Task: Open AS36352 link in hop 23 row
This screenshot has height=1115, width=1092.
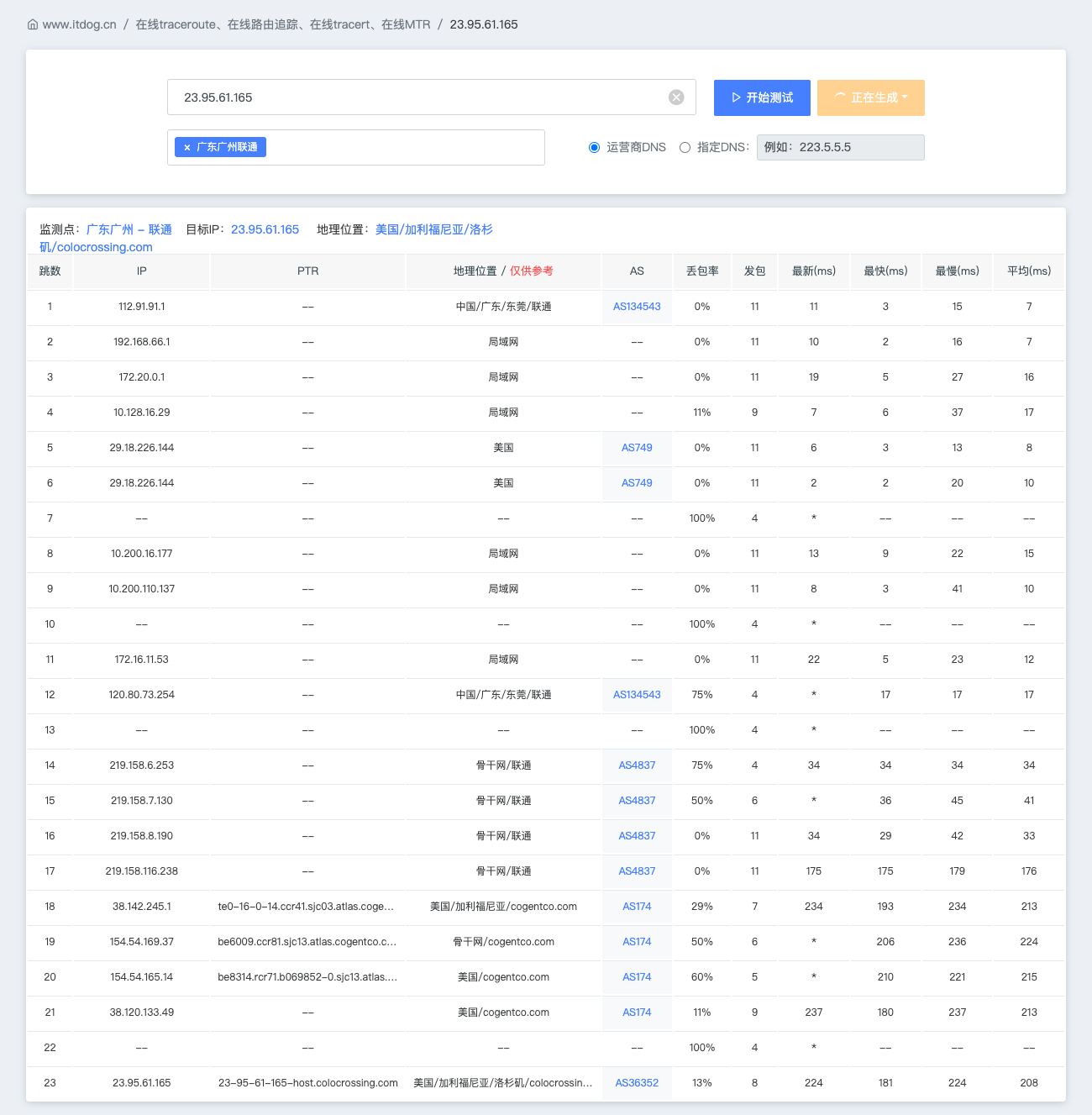Action: click(637, 1083)
